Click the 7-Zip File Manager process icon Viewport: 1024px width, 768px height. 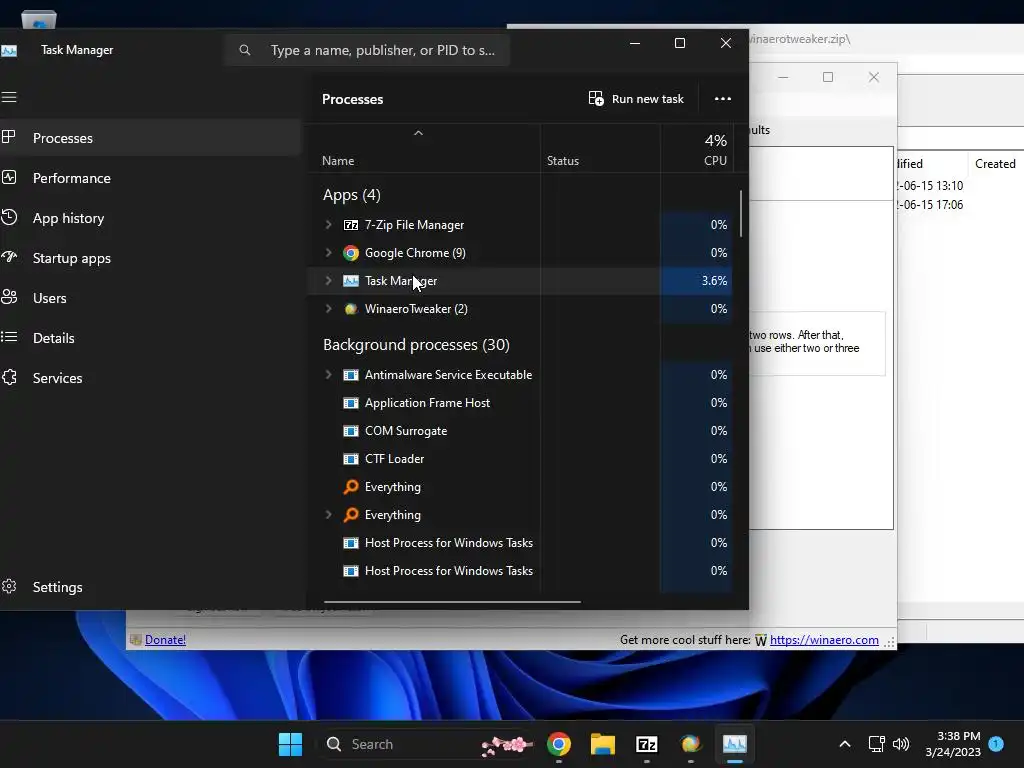(351, 225)
